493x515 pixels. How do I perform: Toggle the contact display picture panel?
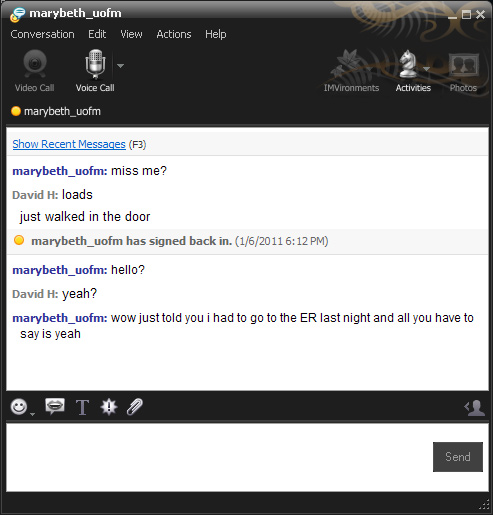(475, 407)
